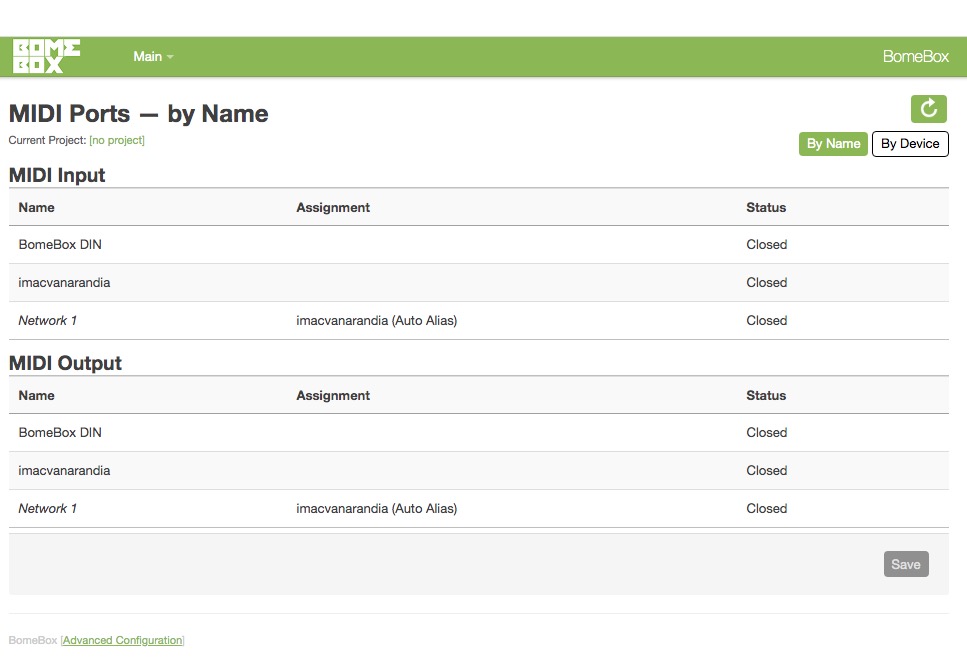Switch to By Device view

(x=910, y=144)
